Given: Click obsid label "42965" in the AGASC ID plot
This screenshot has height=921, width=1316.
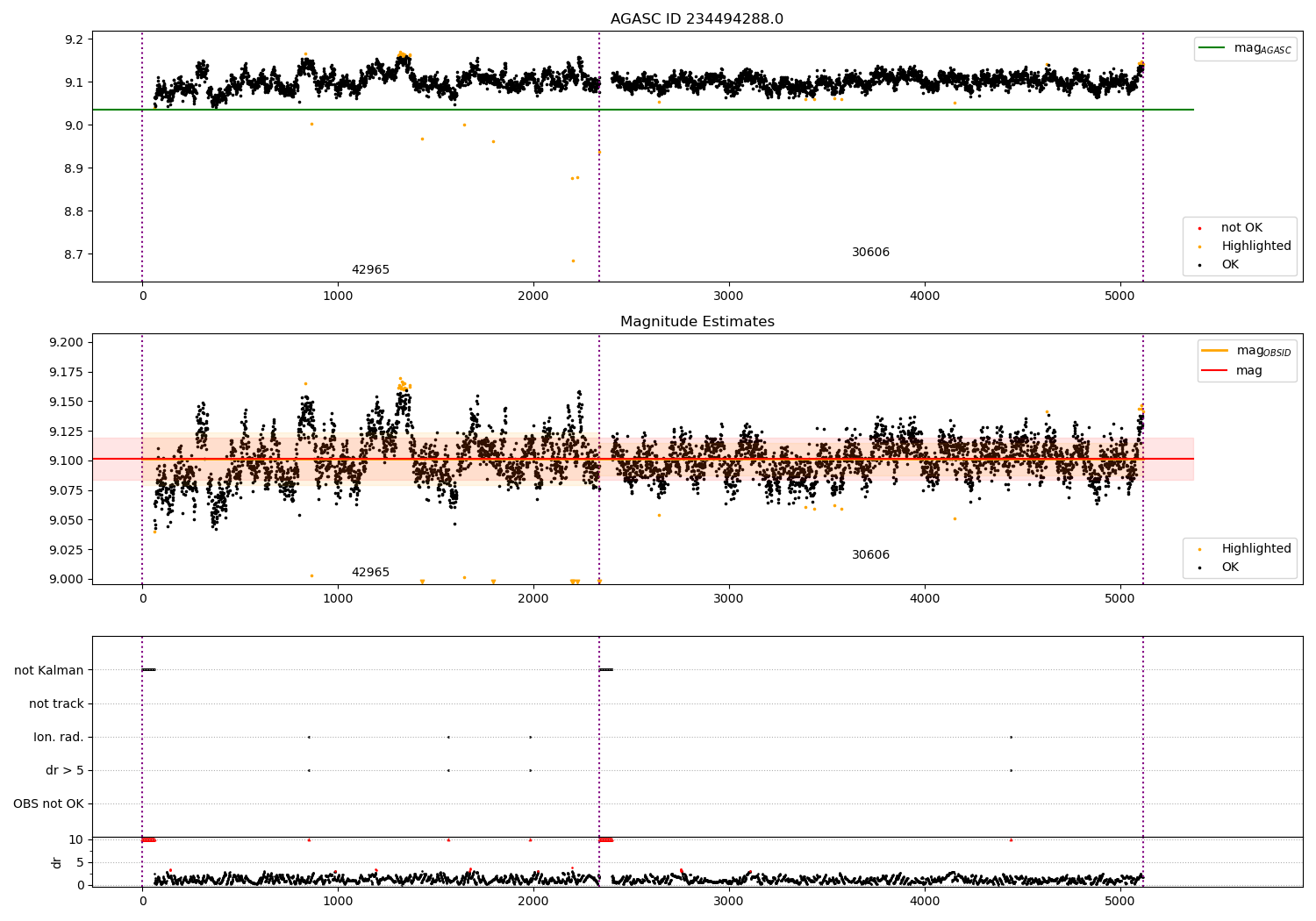Looking at the screenshot, I should click(x=370, y=270).
